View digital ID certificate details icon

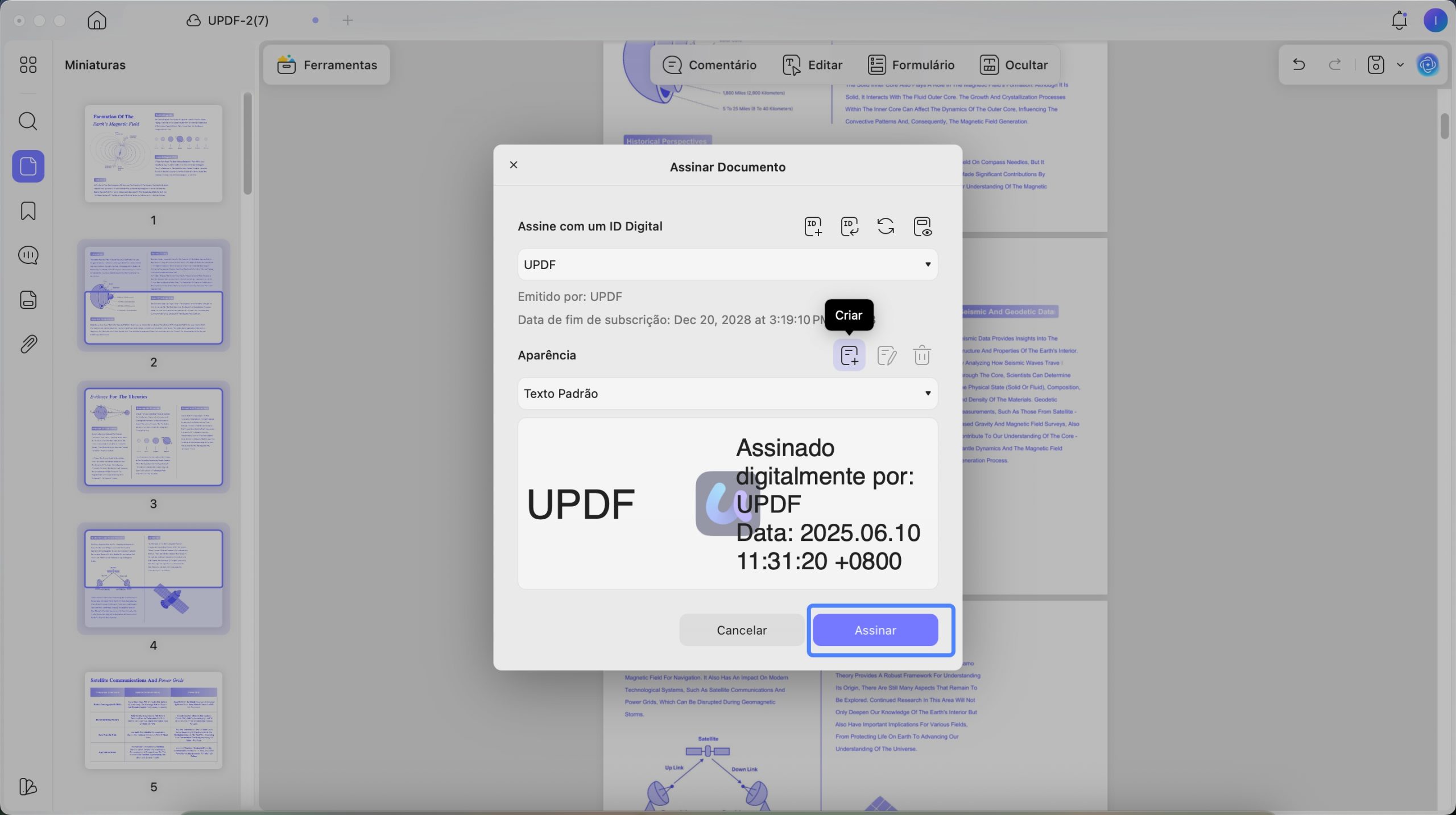[x=923, y=226]
